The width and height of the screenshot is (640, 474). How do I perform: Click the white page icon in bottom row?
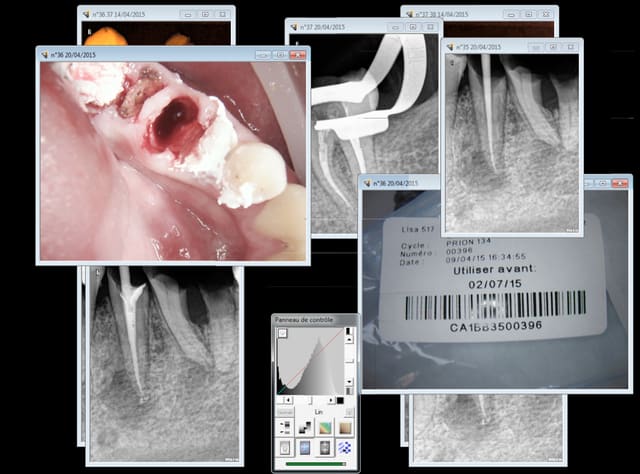point(285,448)
